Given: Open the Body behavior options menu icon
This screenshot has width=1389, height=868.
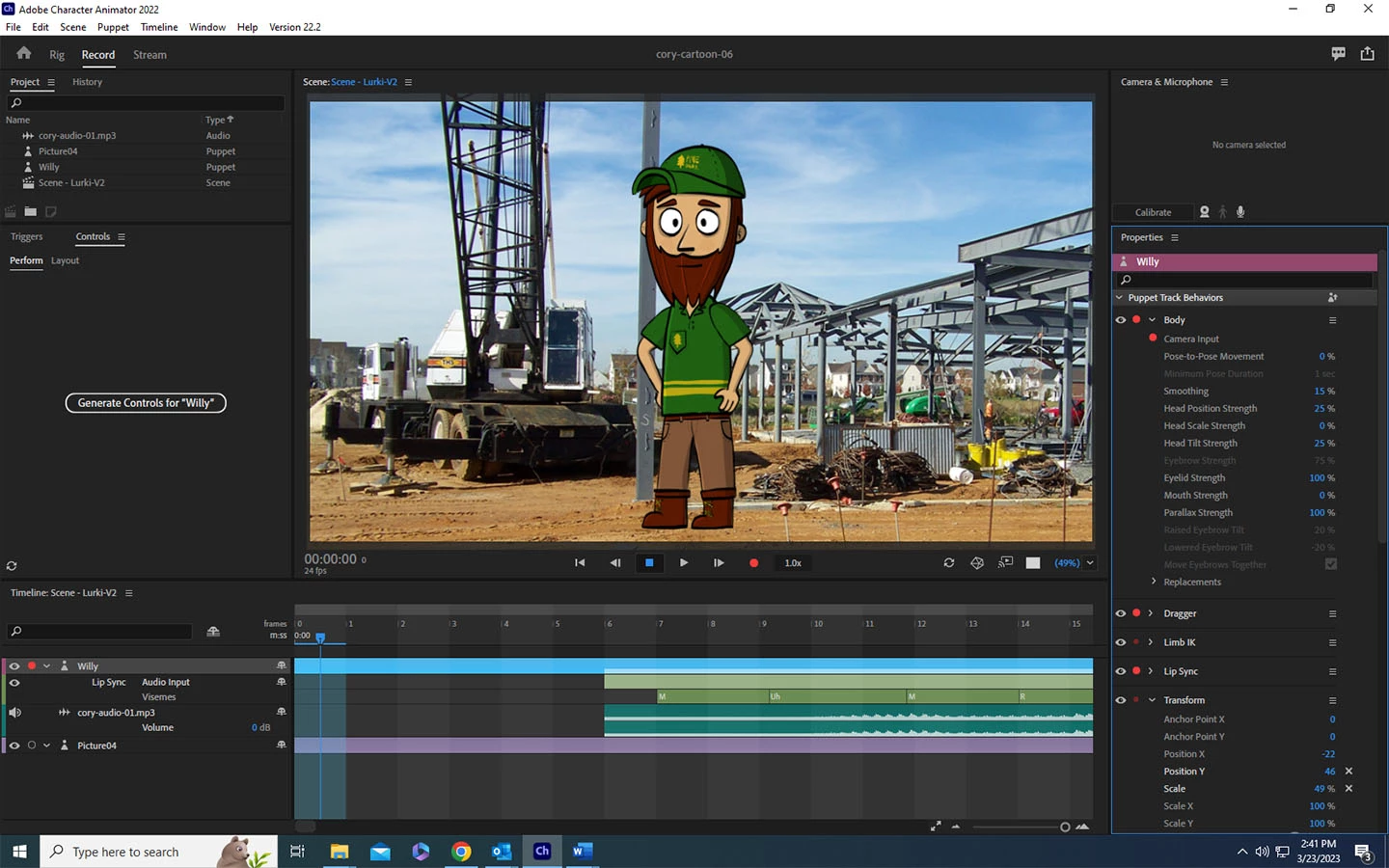Looking at the screenshot, I should [x=1332, y=320].
